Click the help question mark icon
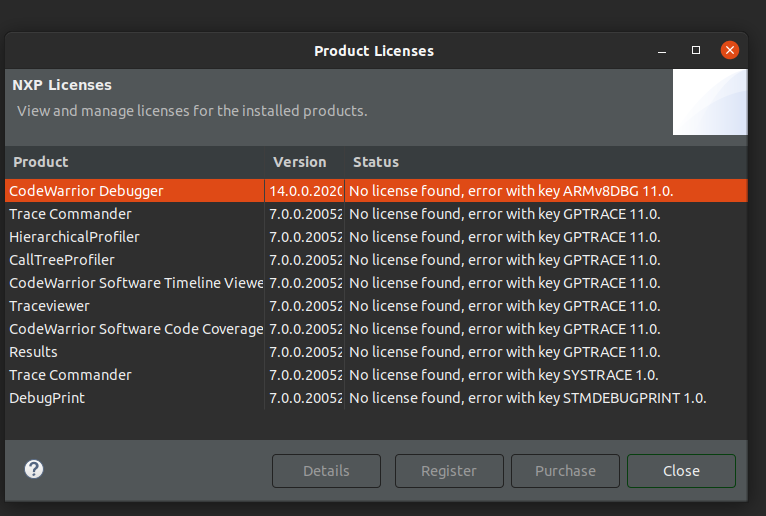The image size is (766, 516). point(34,469)
